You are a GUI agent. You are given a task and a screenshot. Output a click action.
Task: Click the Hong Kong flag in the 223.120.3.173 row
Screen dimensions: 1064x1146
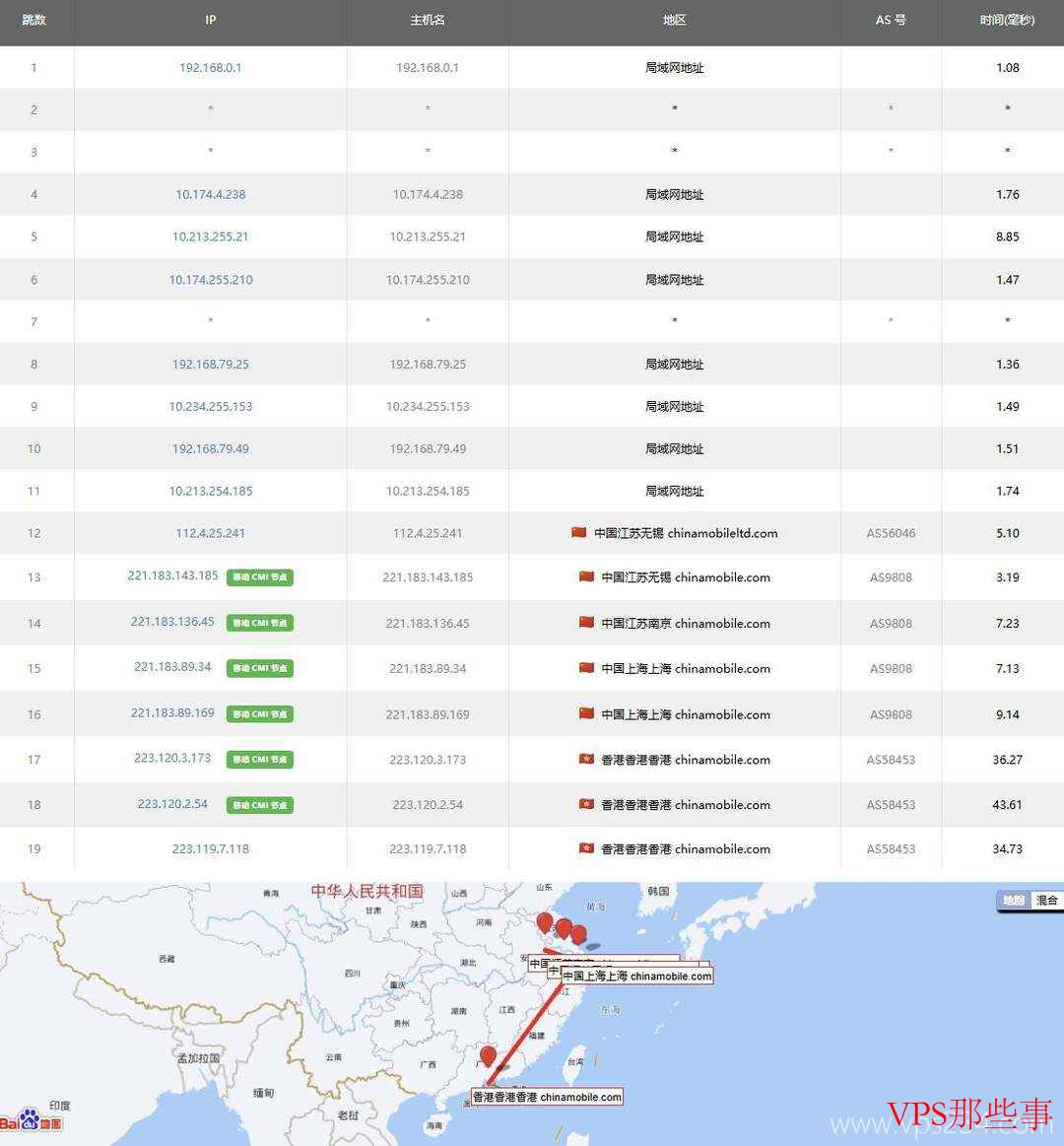(x=586, y=759)
